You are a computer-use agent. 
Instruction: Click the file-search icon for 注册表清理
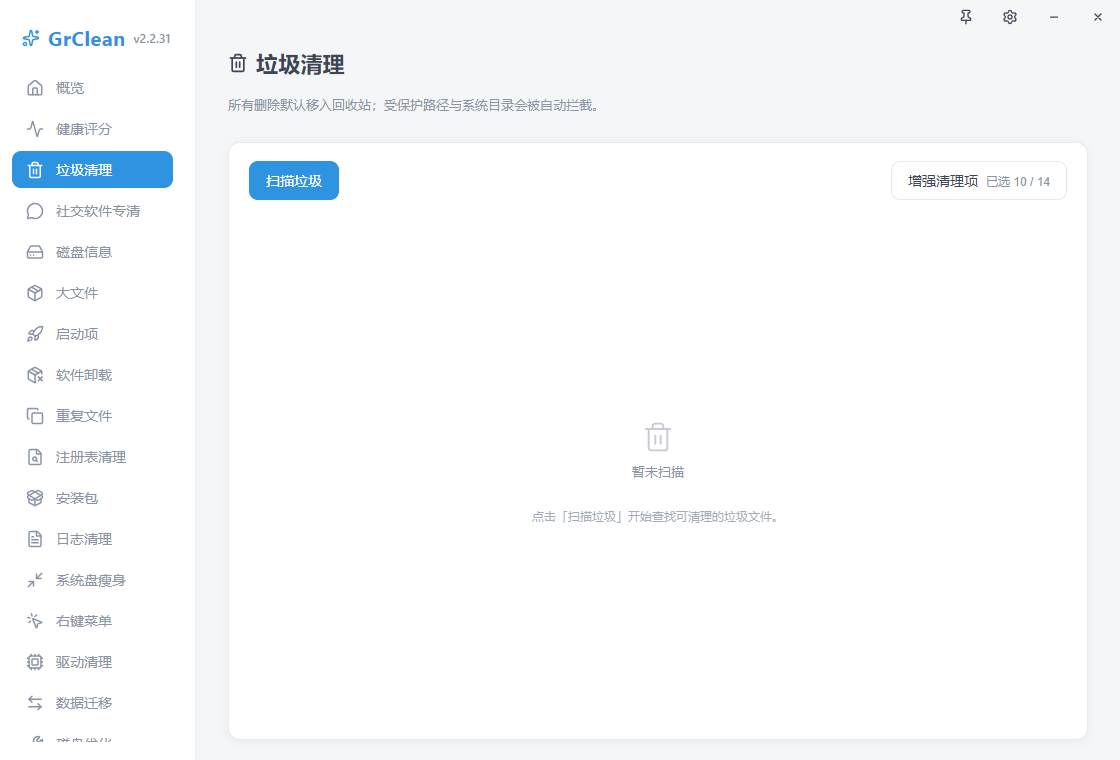click(35, 457)
